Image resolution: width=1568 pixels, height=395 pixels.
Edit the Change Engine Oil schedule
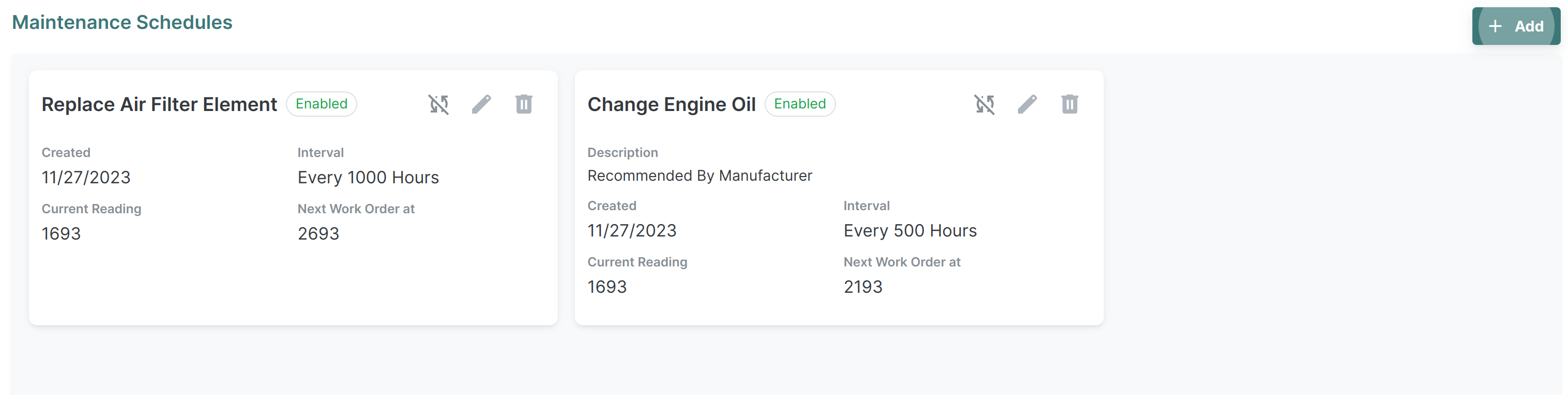click(x=1027, y=104)
